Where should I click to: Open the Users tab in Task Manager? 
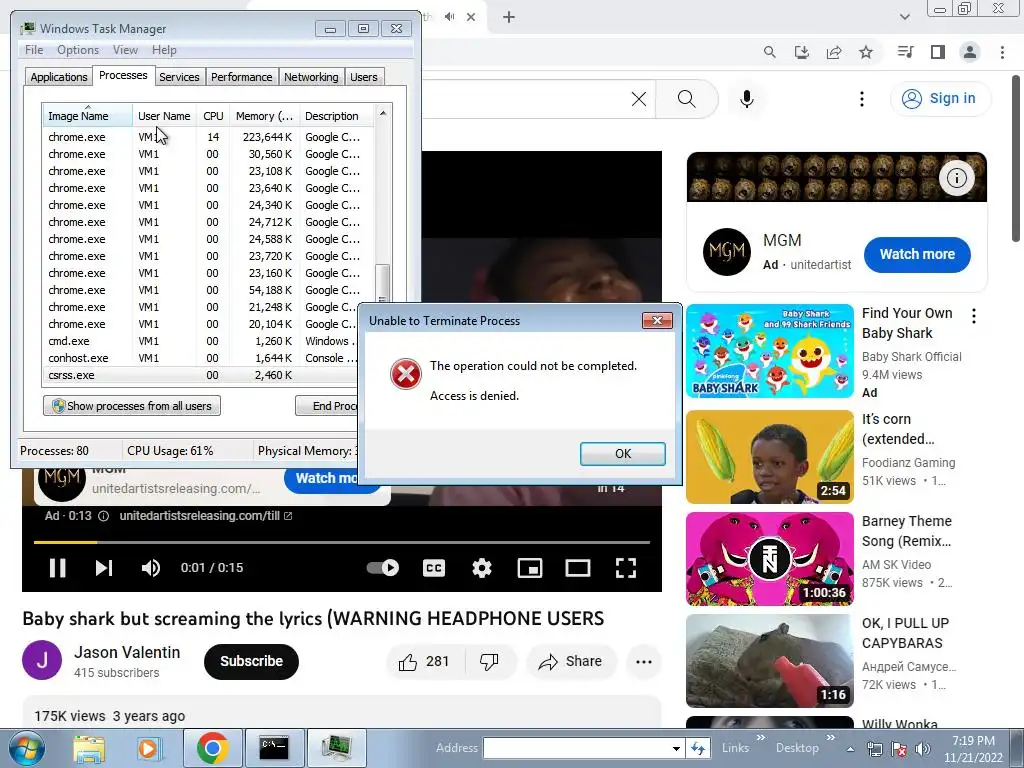(x=364, y=77)
